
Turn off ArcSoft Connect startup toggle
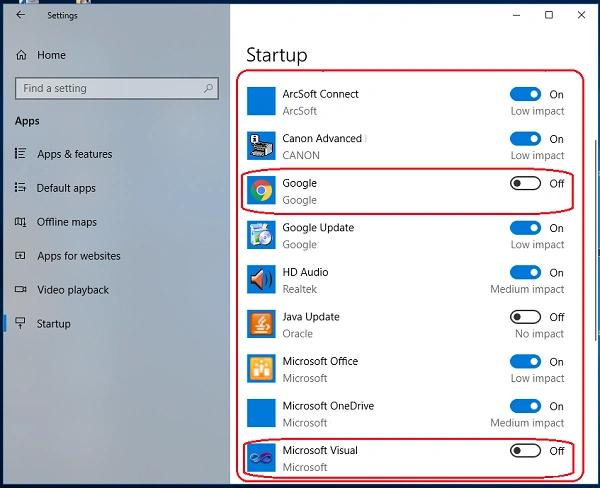click(x=525, y=94)
